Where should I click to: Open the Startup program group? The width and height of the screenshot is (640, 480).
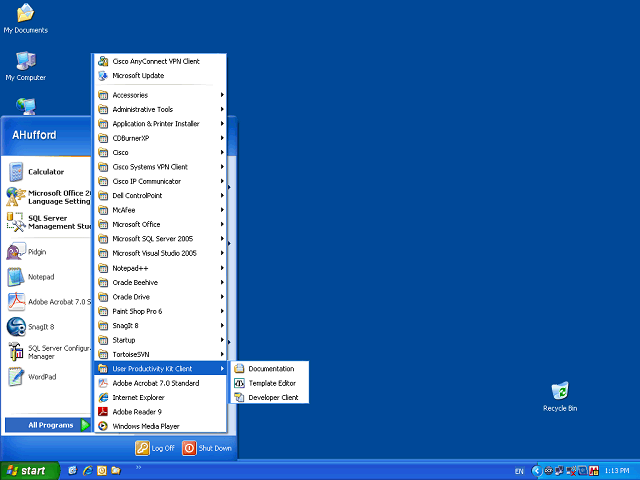(160, 340)
